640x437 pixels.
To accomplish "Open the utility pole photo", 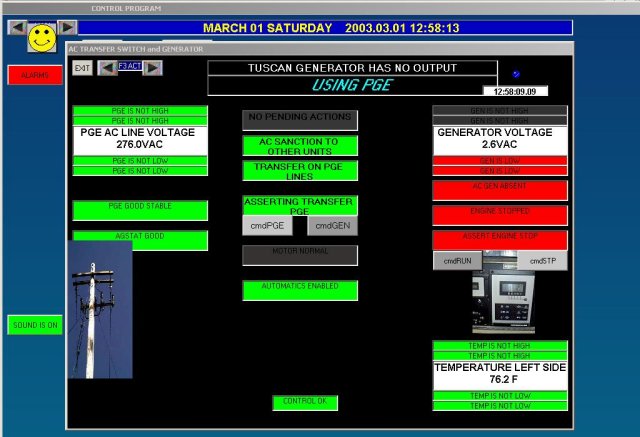I will click(x=100, y=309).
